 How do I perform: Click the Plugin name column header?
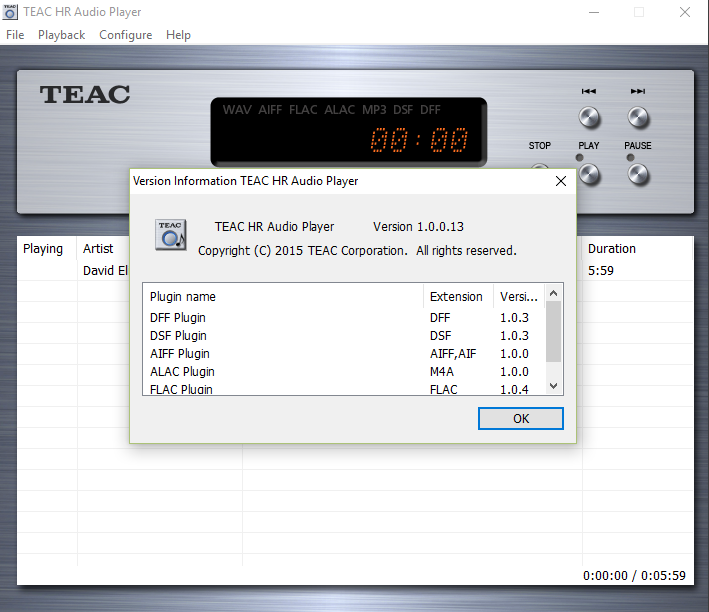[x=284, y=297]
